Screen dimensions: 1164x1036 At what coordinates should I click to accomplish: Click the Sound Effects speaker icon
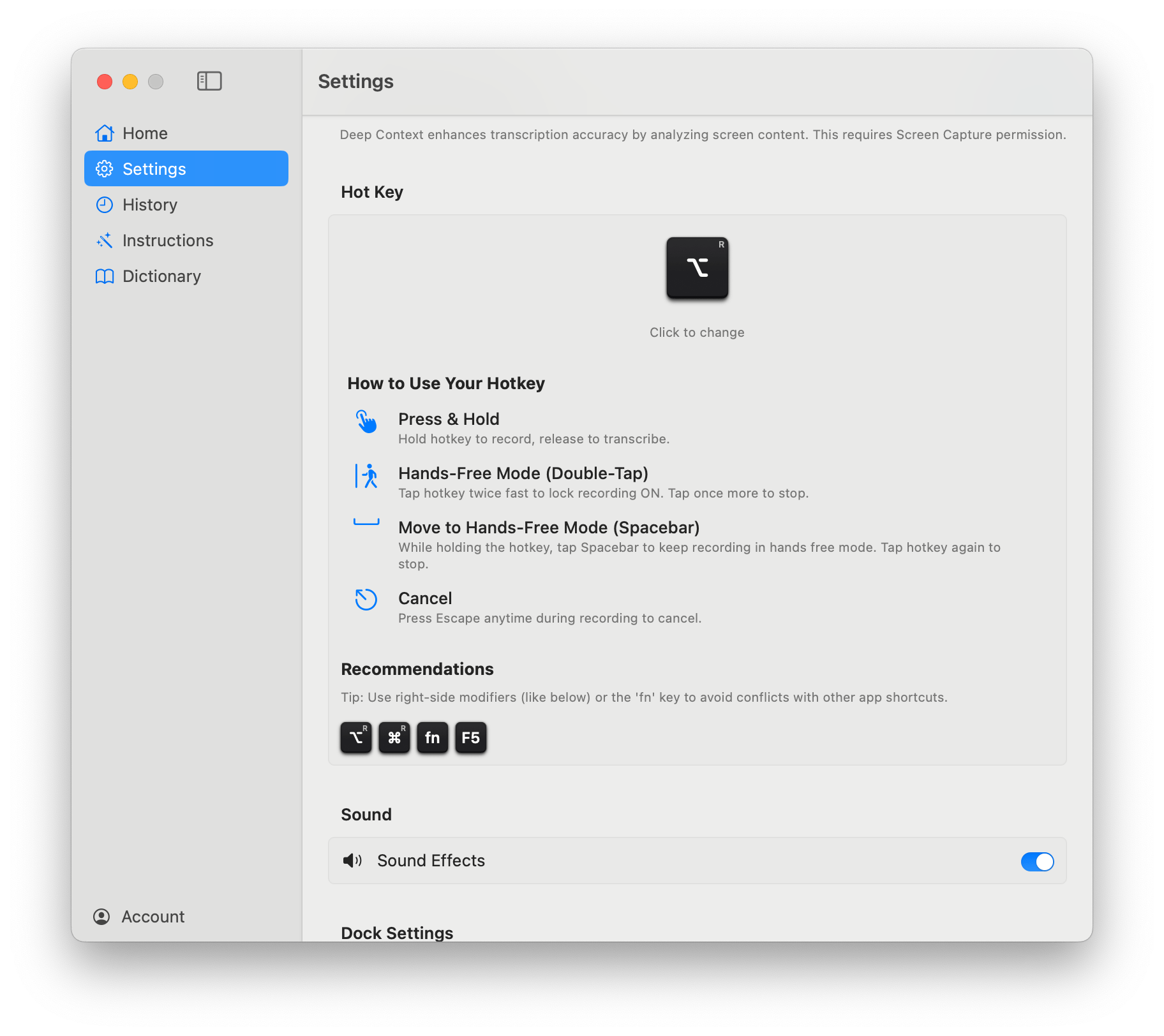[352, 861]
